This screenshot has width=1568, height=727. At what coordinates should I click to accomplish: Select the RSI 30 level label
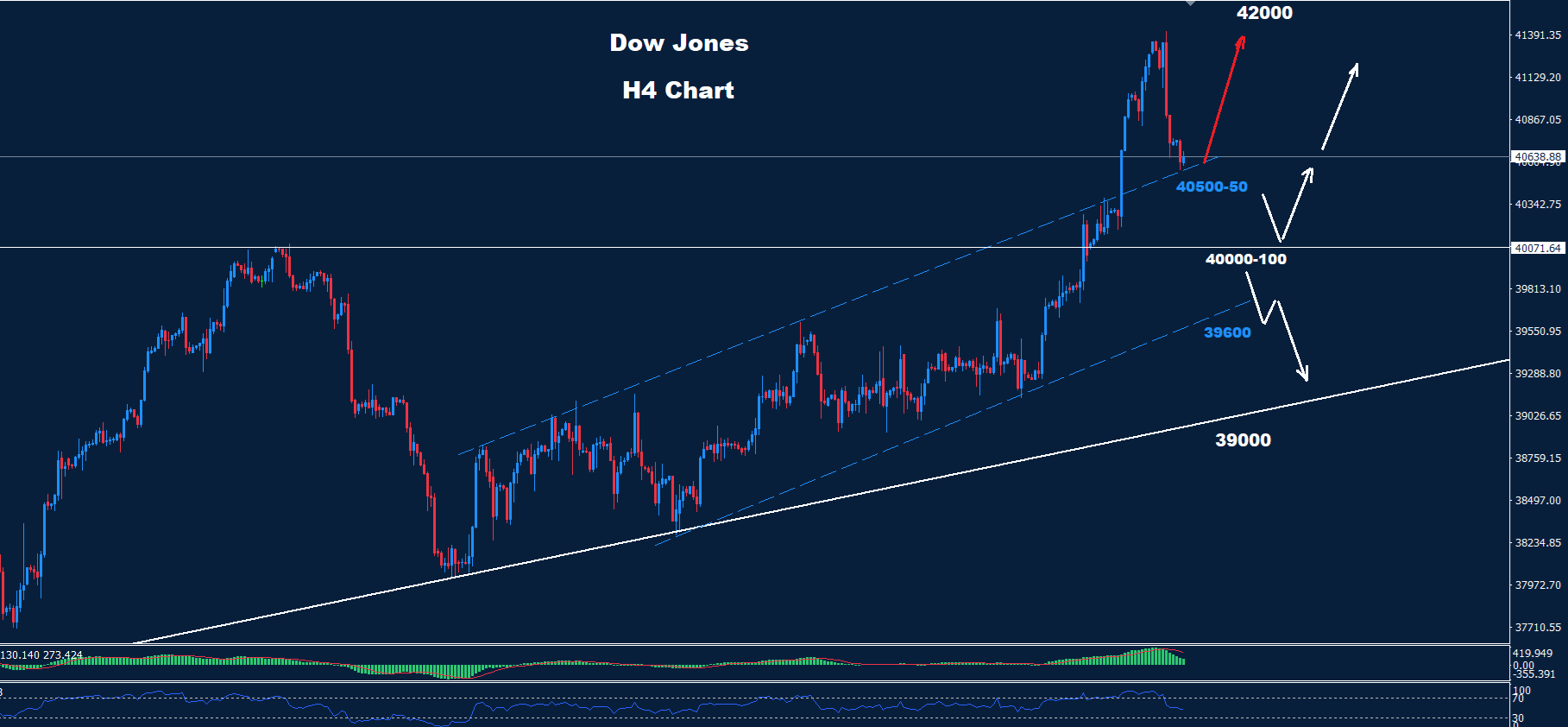[1518, 718]
